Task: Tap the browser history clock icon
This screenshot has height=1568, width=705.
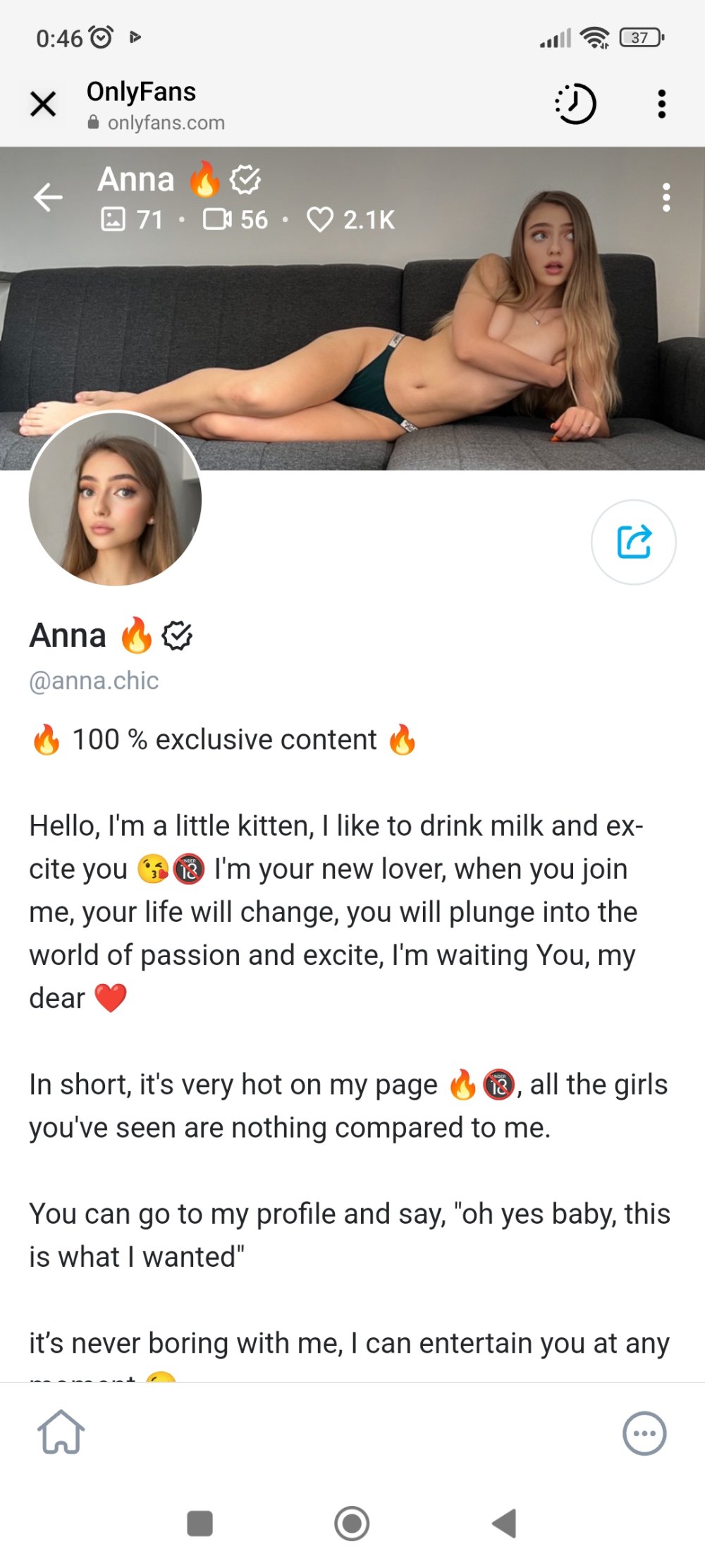Action: coord(575,104)
